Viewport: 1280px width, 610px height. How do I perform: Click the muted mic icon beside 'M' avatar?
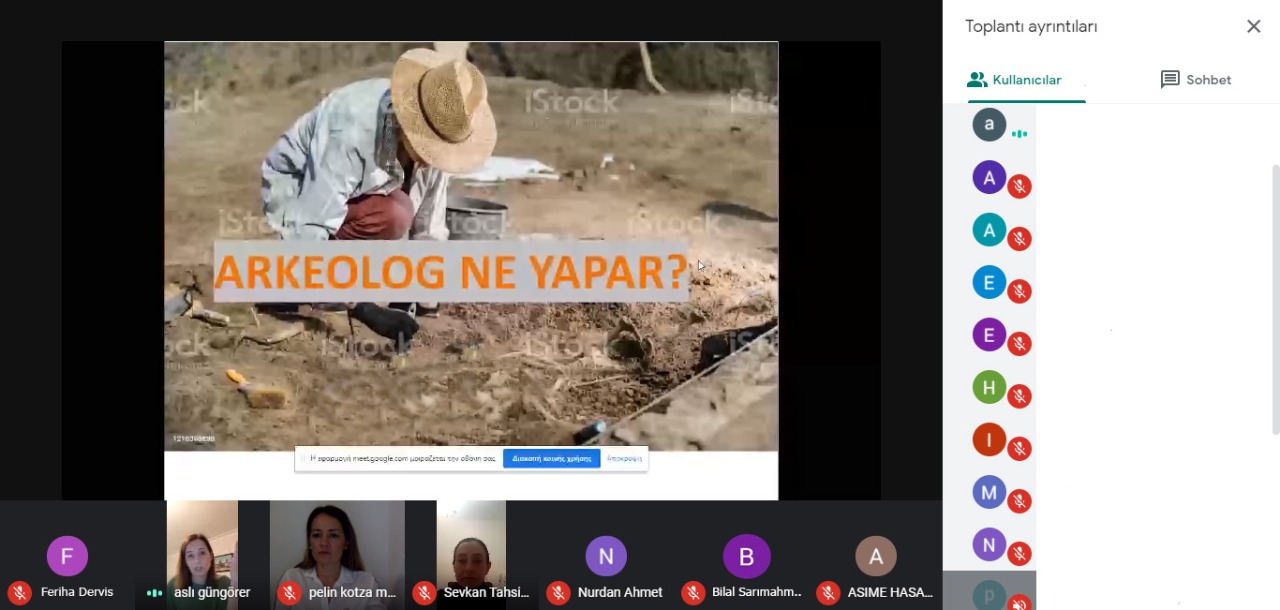pos(1019,500)
